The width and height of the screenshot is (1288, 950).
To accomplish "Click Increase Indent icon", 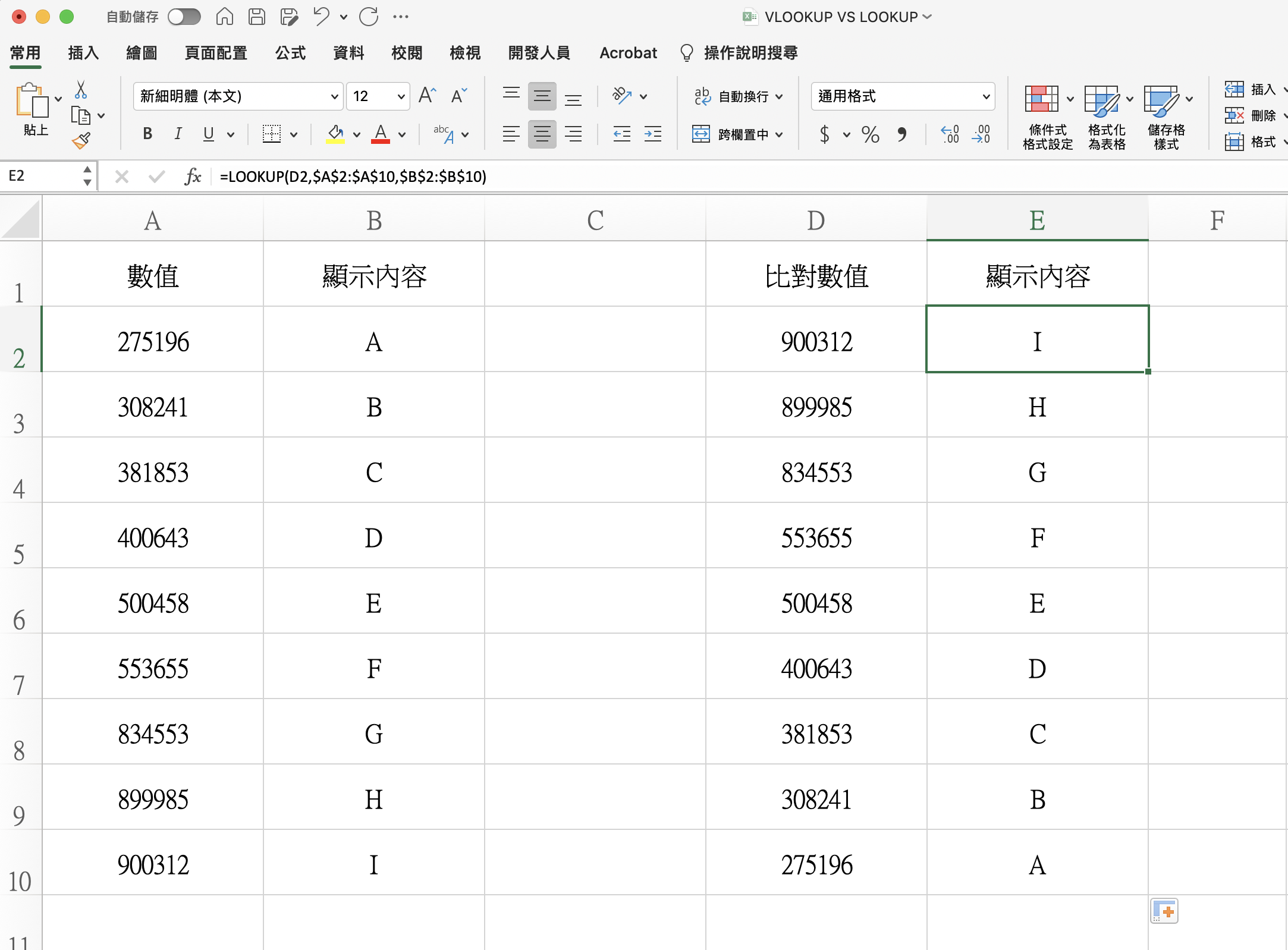I will point(652,134).
